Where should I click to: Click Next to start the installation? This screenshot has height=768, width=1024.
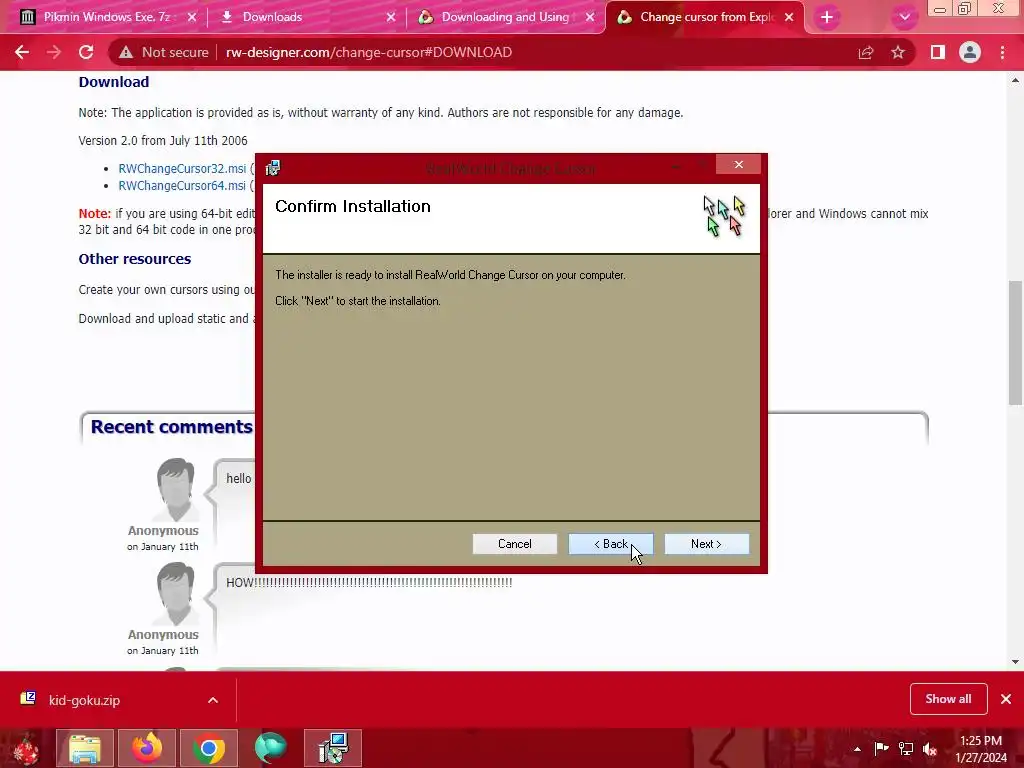(706, 544)
